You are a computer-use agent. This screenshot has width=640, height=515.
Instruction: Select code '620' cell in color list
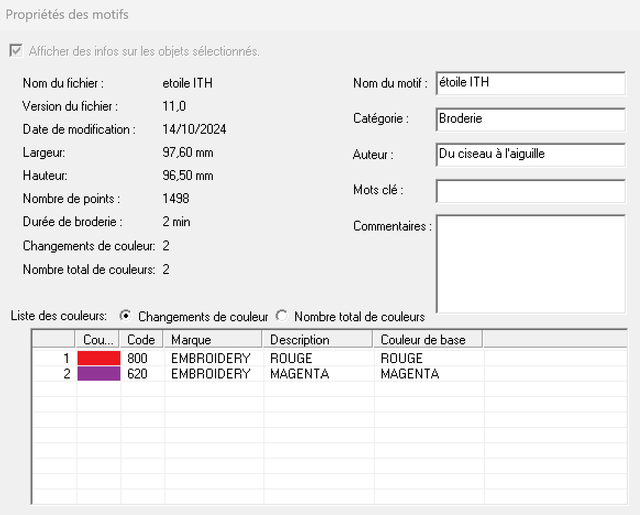(137, 374)
